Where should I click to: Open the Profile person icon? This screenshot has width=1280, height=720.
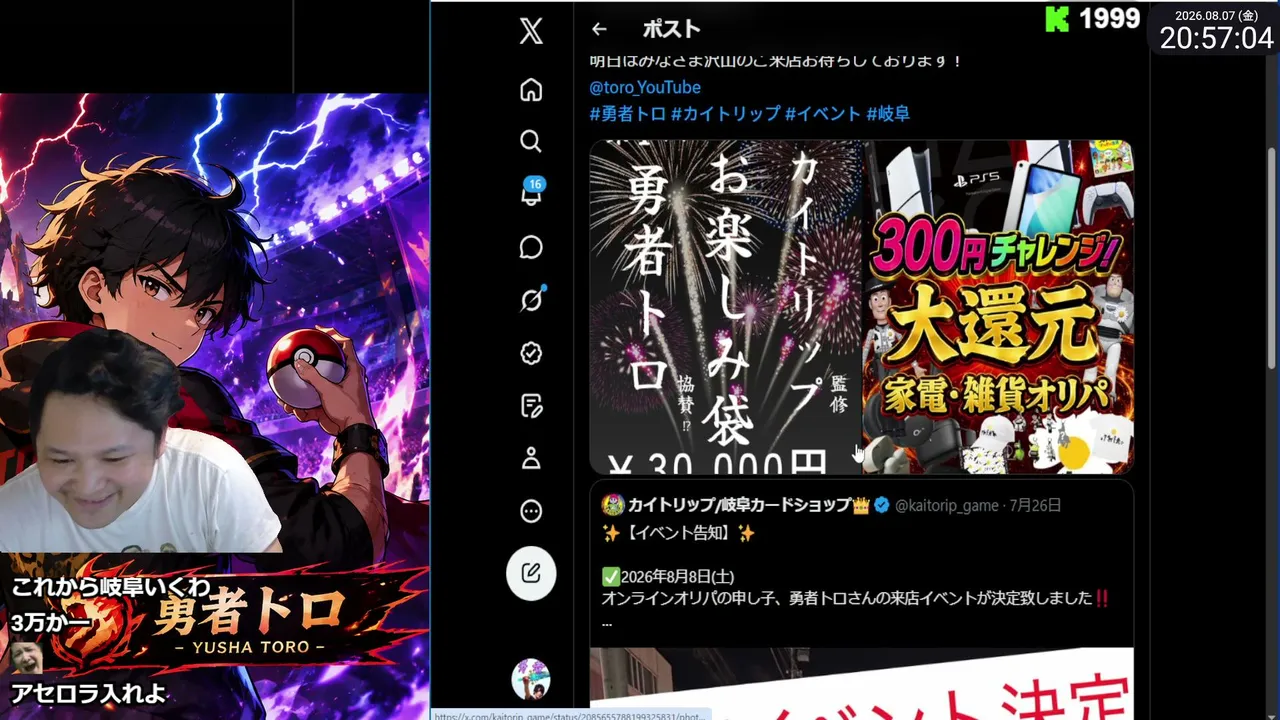click(x=531, y=459)
